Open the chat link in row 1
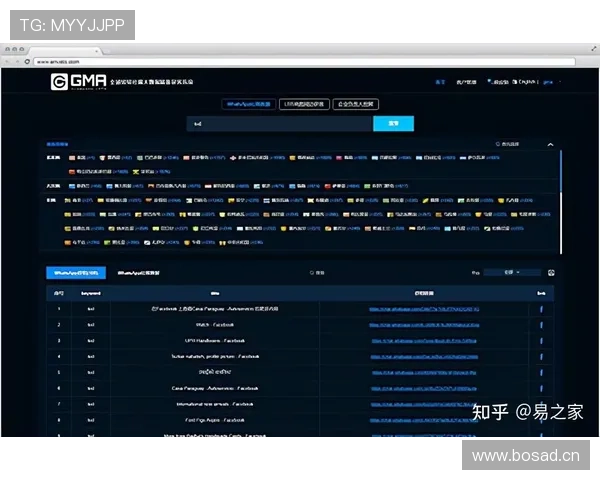This screenshot has height=480, width=600. (x=425, y=310)
